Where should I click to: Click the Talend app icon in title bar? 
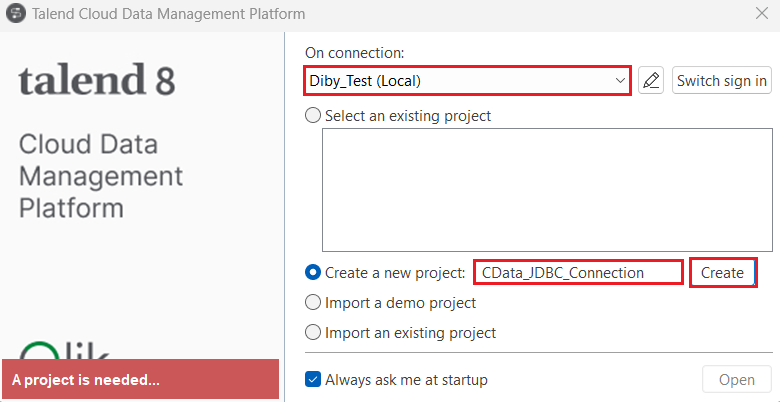(x=16, y=14)
